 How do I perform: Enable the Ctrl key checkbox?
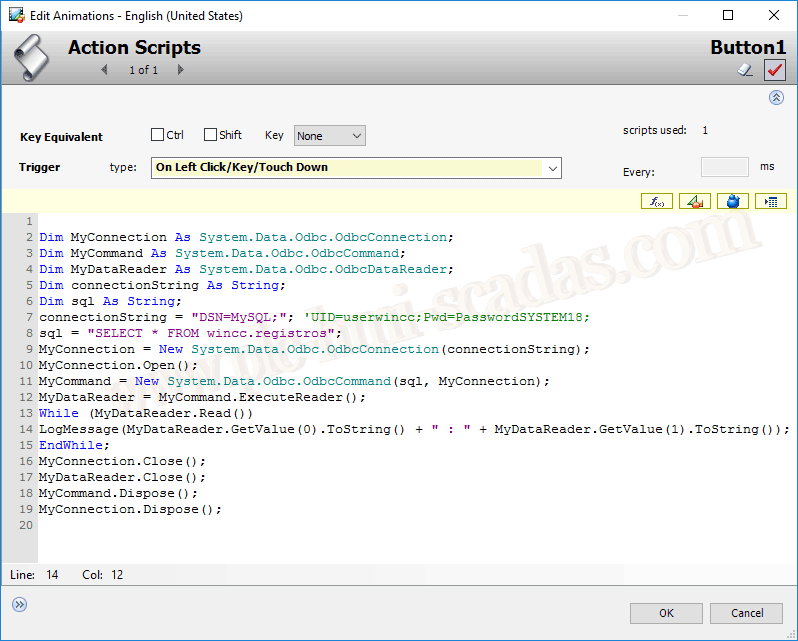pyautogui.click(x=157, y=135)
